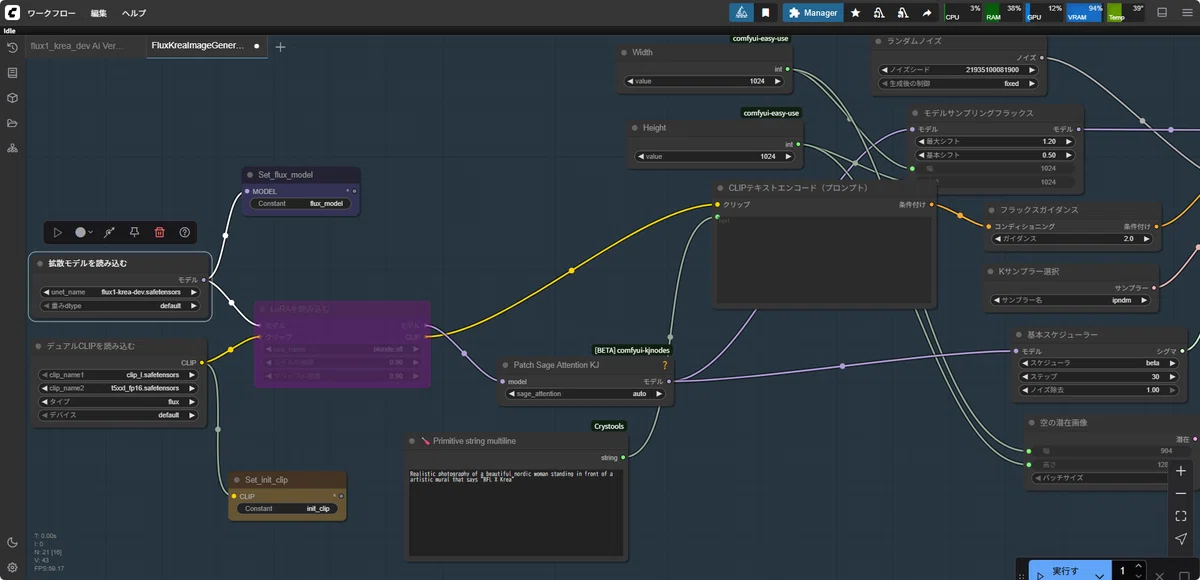Increase the batch count stepper up arrow
Image resolution: width=1200 pixels, height=580 pixels.
click(1138, 566)
